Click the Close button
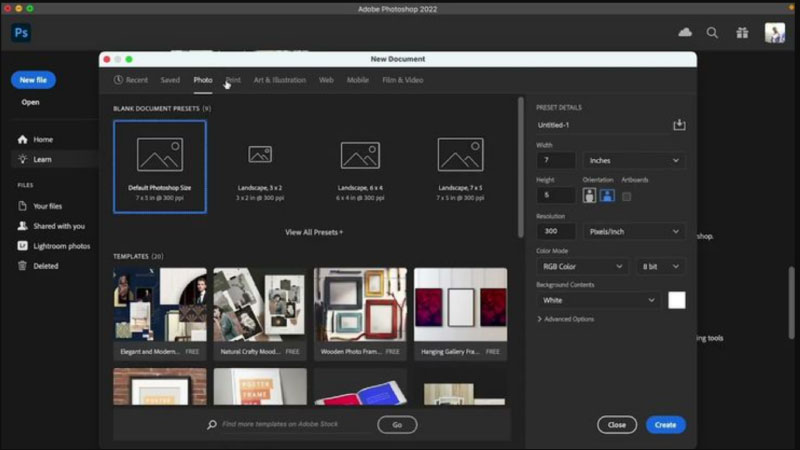Viewport: 800px width, 450px height. (x=617, y=425)
